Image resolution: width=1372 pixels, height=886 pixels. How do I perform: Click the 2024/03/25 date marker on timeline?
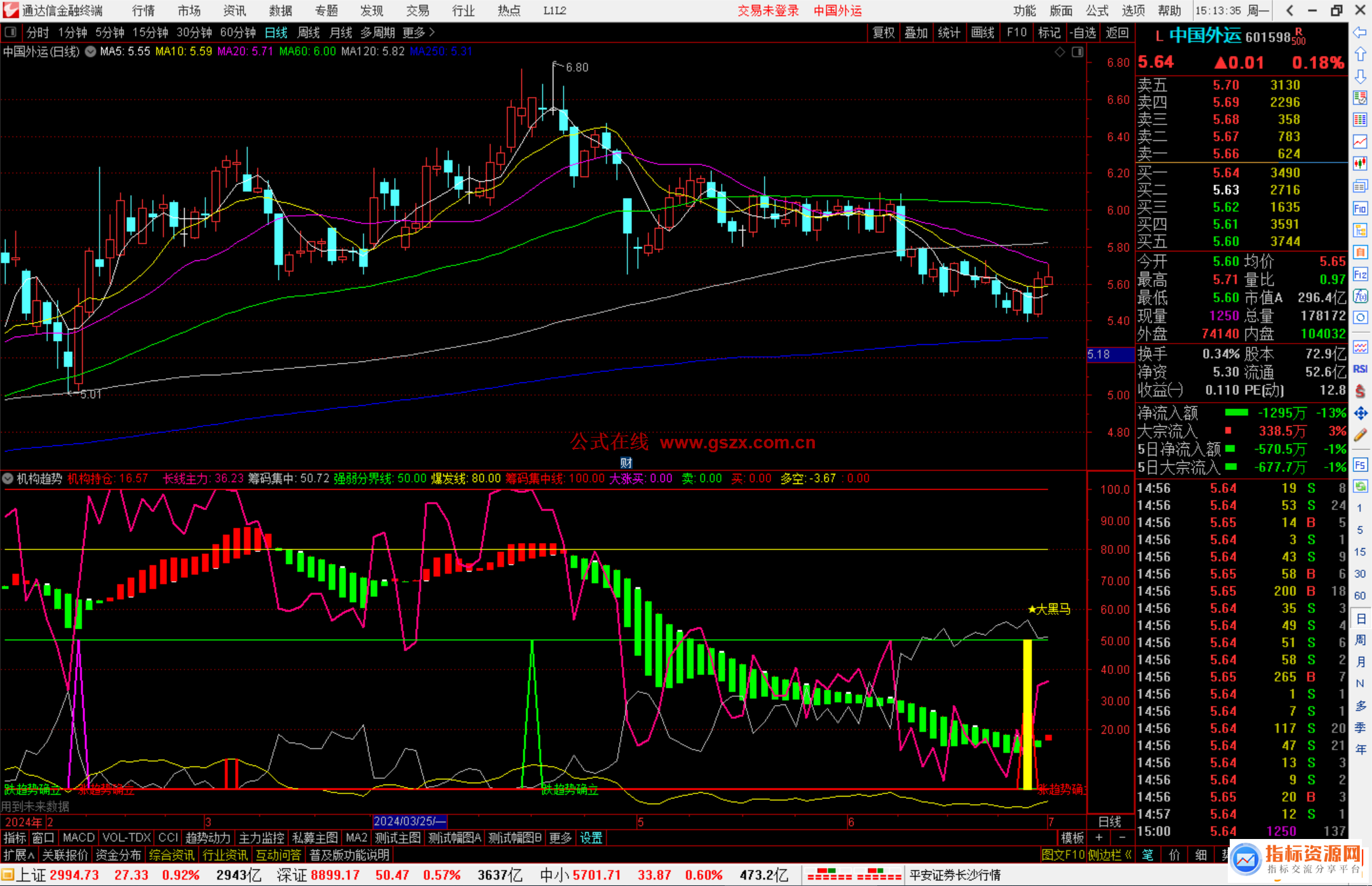coord(410,821)
